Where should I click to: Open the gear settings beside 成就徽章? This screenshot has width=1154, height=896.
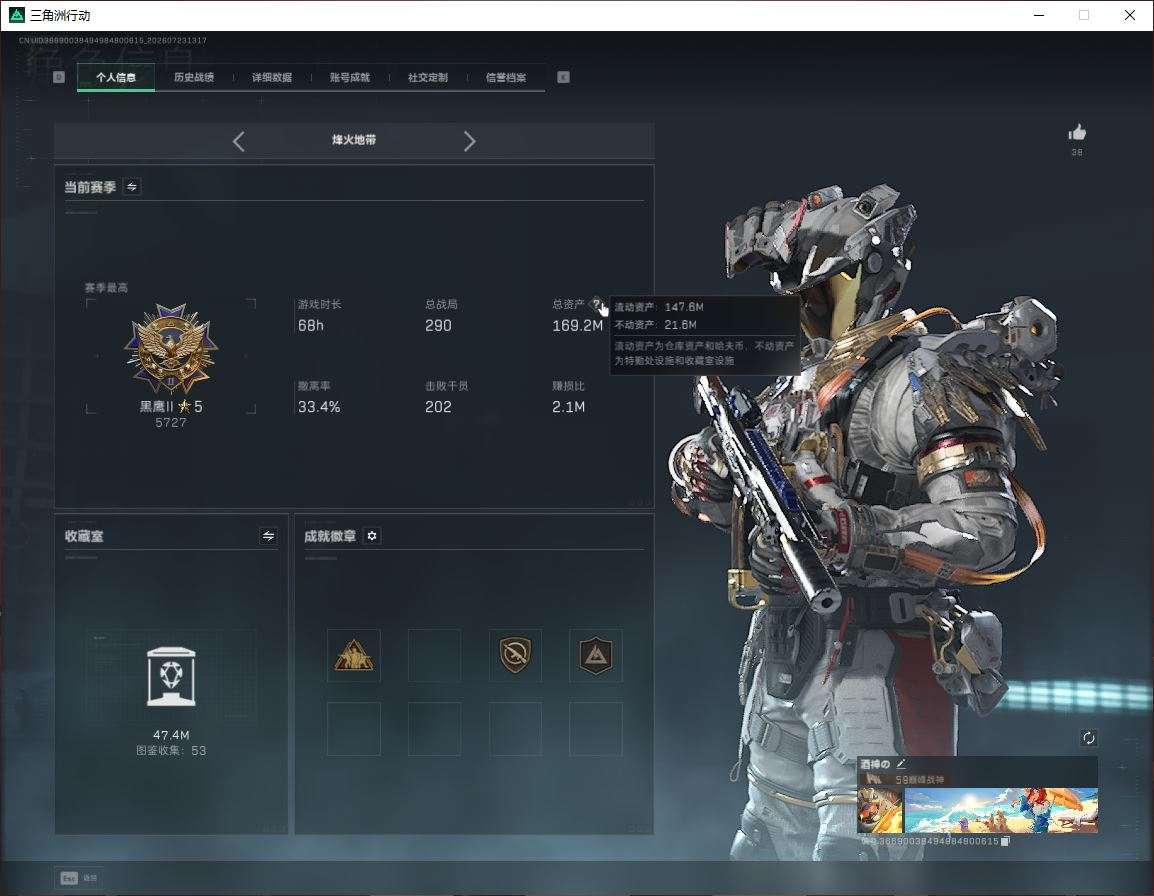372,536
